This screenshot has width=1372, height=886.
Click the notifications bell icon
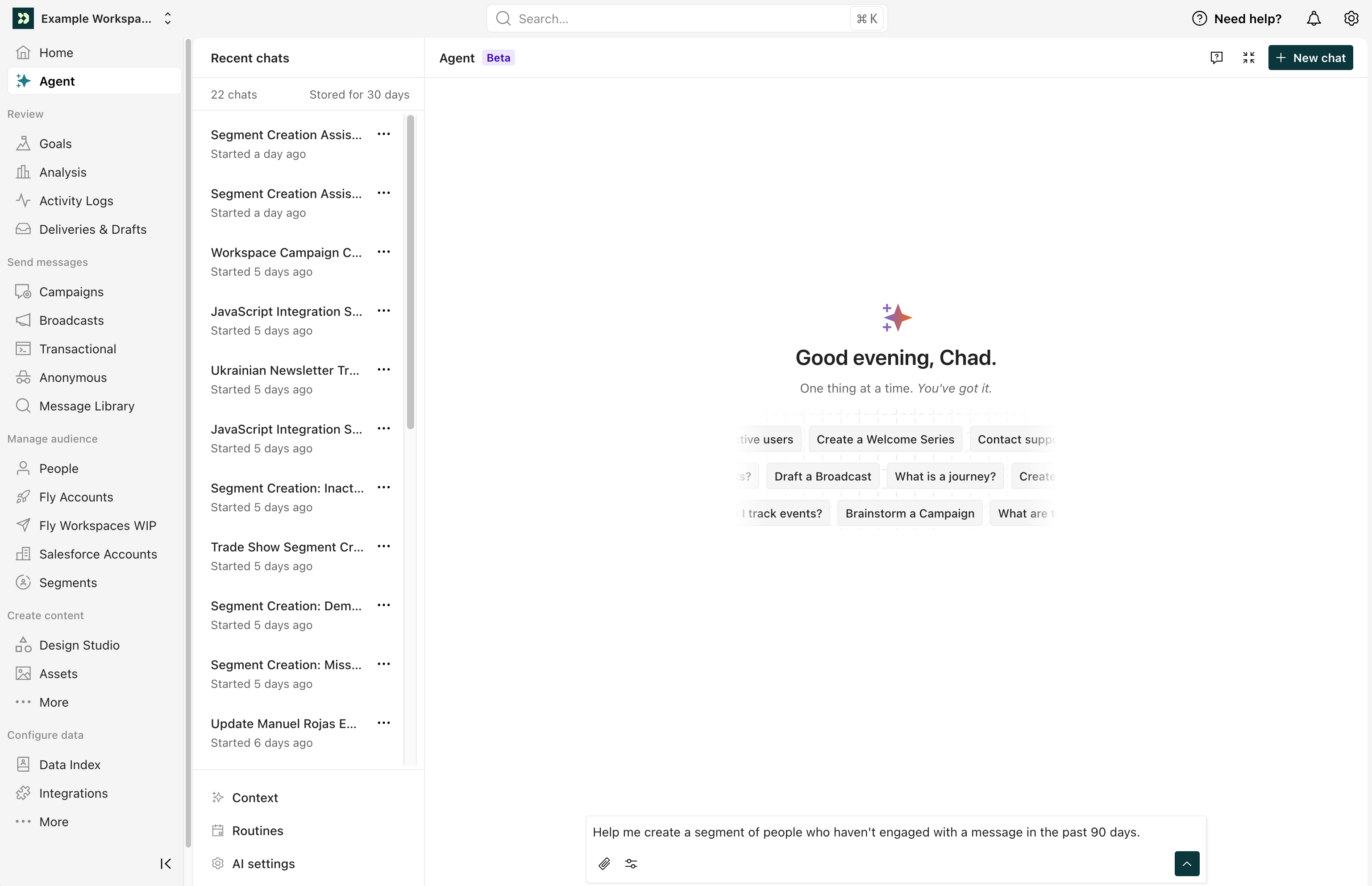(x=1313, y=18)
